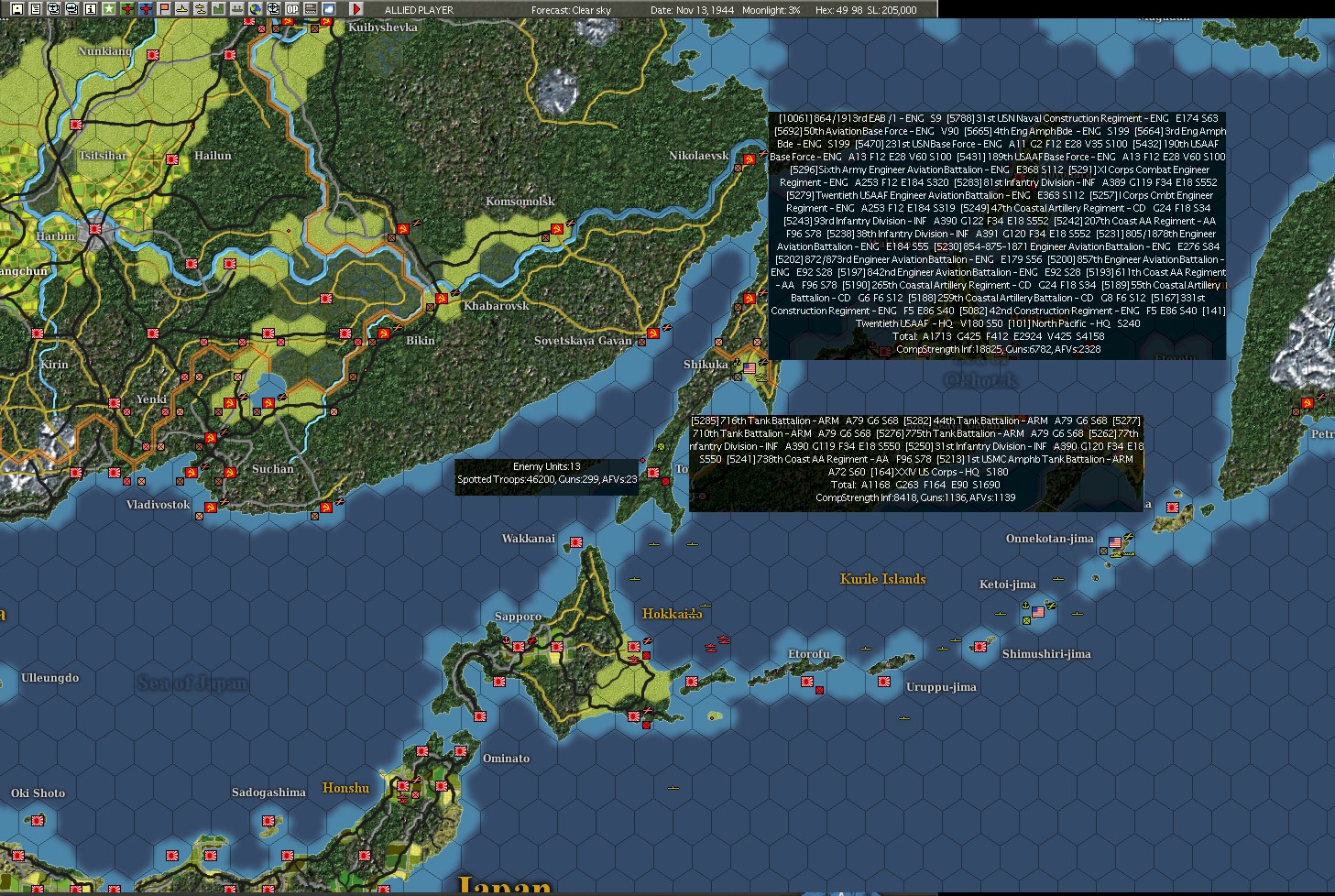This screenshot has height=896, width=1335.
Task: Select the Japanese base at Sadogashima
Action: click(268, 821)
